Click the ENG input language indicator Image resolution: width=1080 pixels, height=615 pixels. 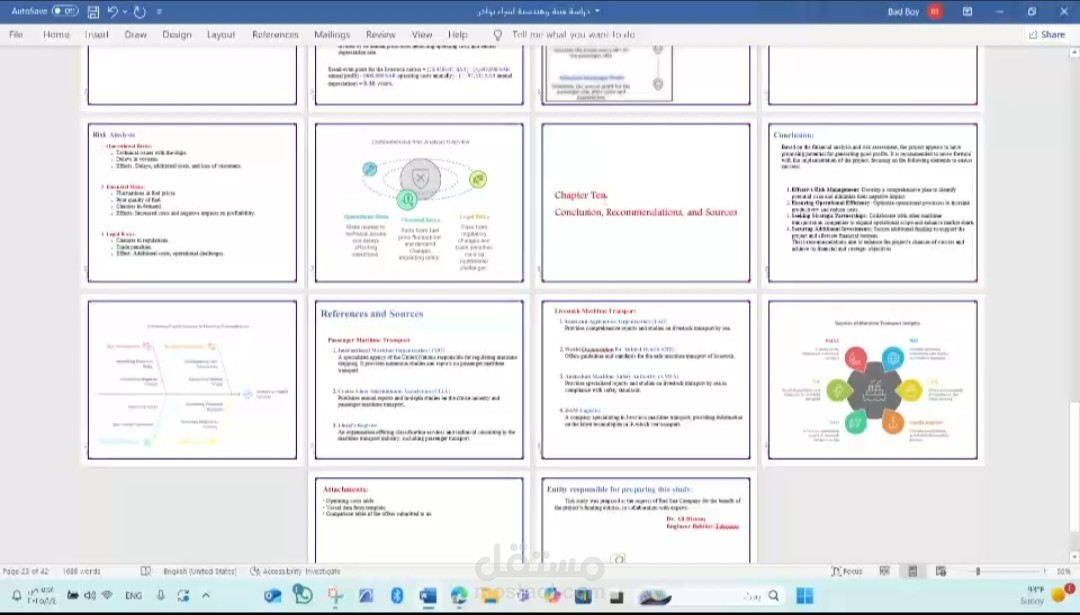(134, 596)
